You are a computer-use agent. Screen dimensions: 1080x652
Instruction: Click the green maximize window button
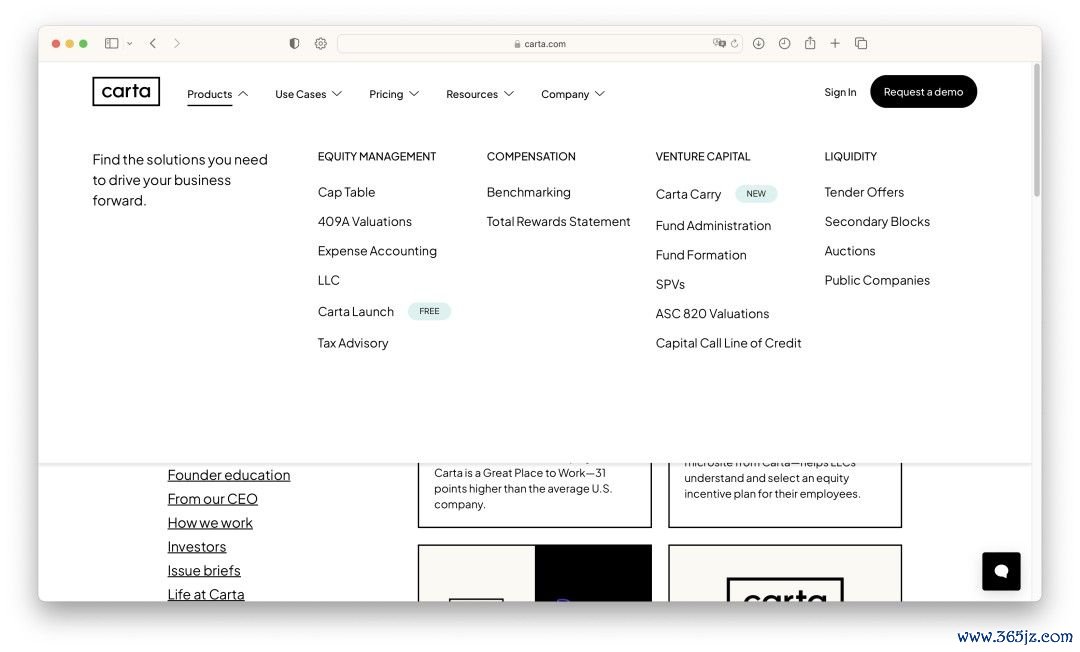point(83,43)
